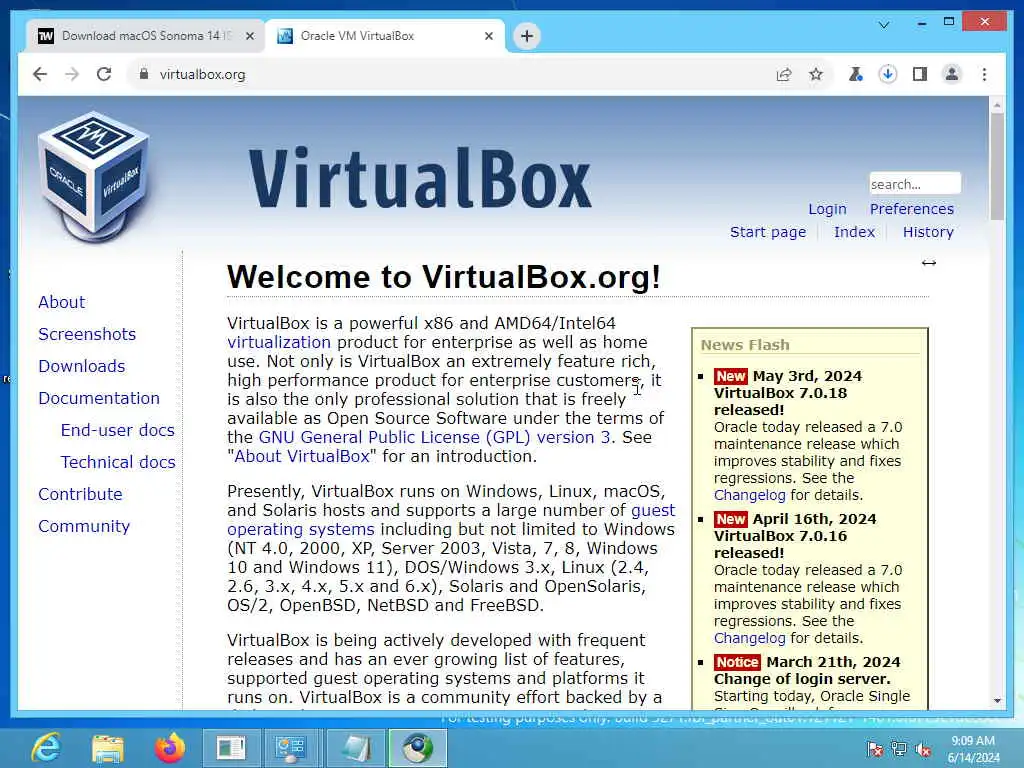The image size is (1024, 768).
Task: Click the network tray icon
Action: pyautogui.click(x=899, y=749)
